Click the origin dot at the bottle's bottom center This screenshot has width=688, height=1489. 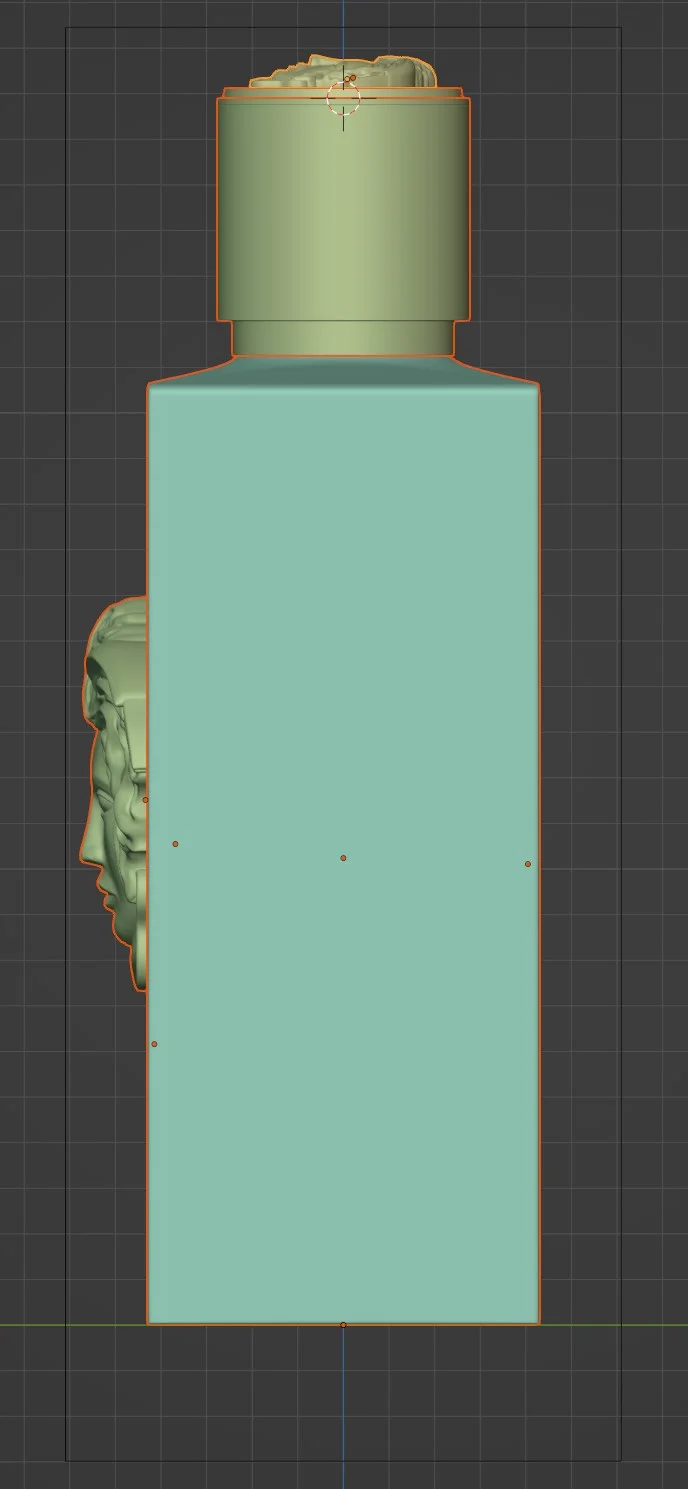pos(343,1325)
